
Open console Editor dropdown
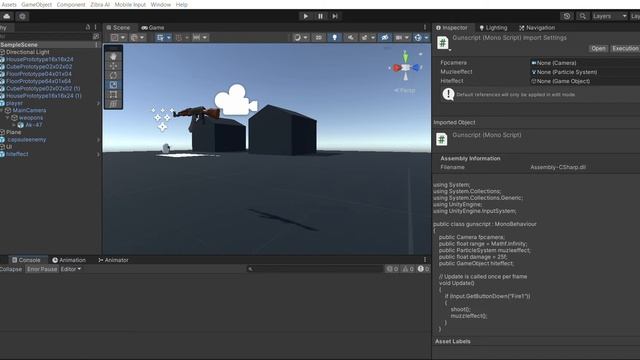click(x=71, y=269)
